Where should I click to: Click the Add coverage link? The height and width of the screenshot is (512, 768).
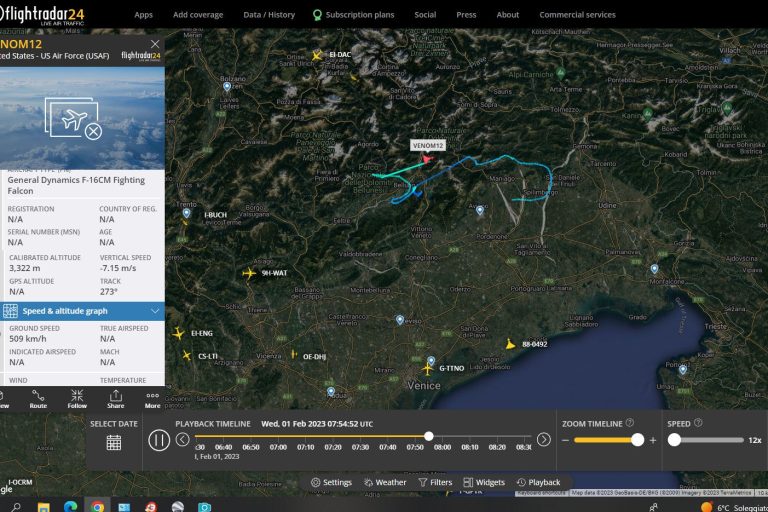pyautogui.click(x=198, y=15)
